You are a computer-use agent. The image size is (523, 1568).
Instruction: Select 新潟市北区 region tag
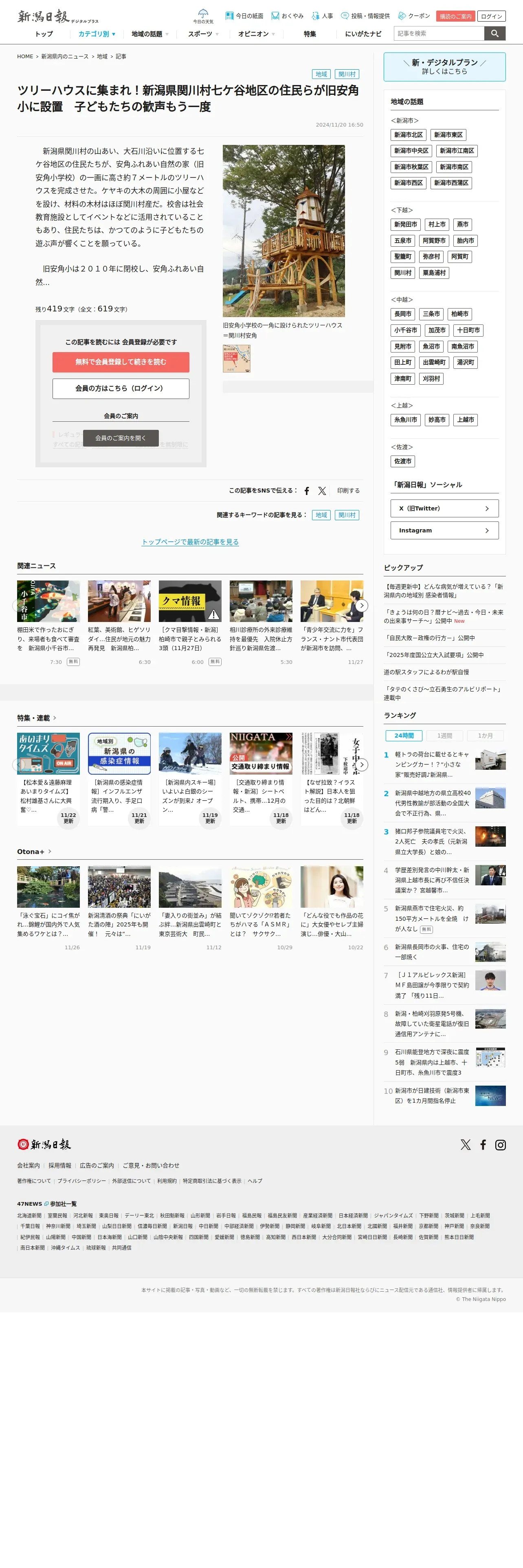tap(409, 134)
